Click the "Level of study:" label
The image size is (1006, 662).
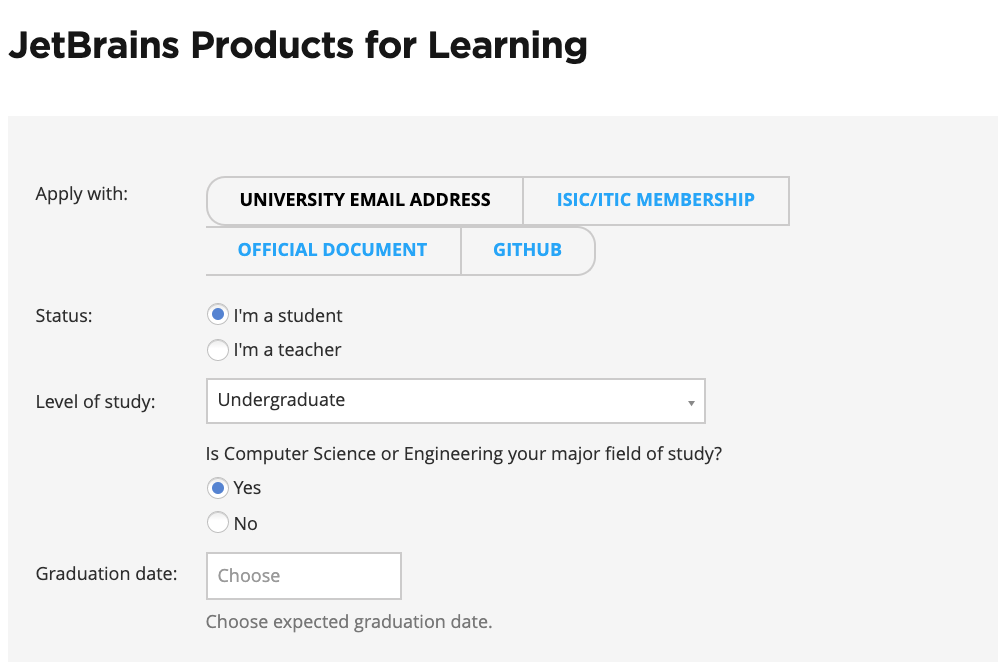95,402
